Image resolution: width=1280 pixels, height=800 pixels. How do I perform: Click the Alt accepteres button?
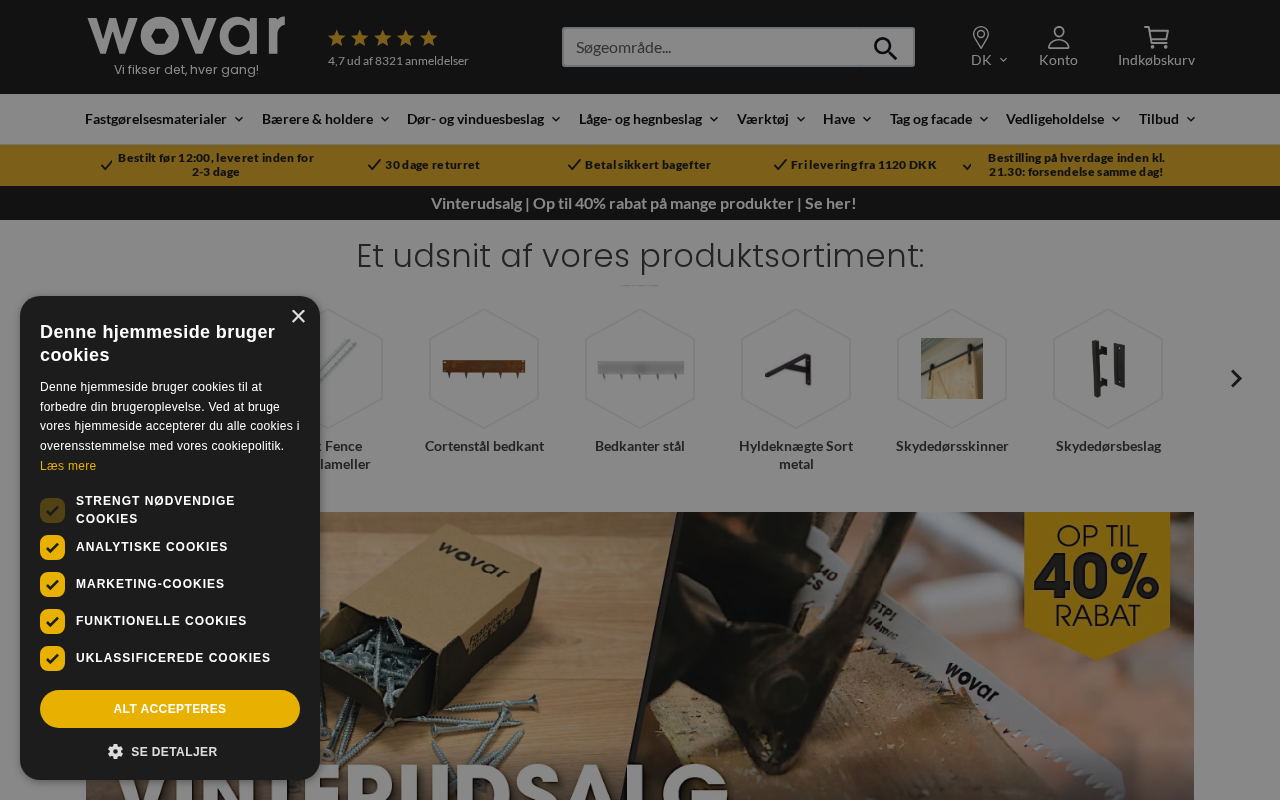click(x=170, y=709)
